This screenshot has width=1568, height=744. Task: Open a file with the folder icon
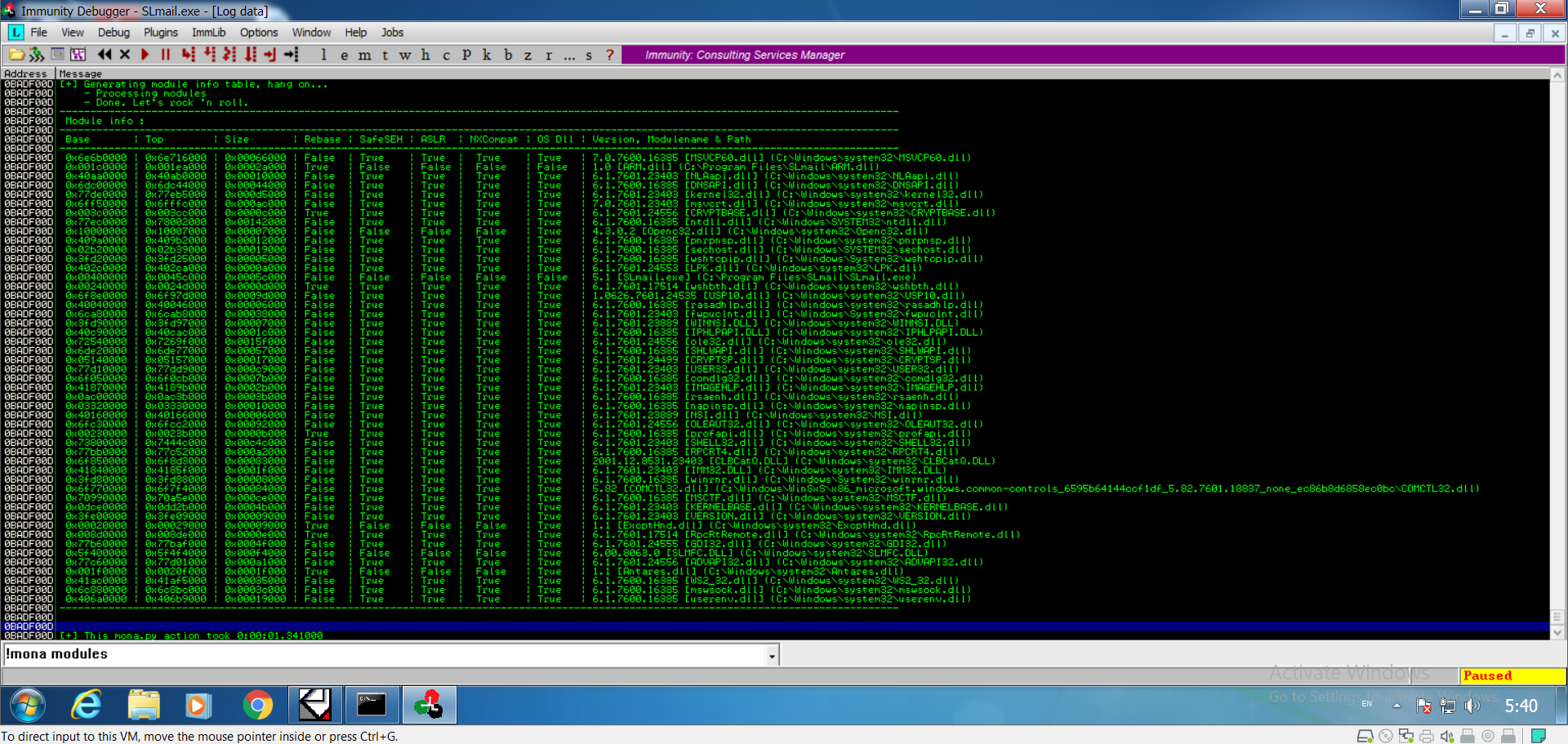pos(16,55)
